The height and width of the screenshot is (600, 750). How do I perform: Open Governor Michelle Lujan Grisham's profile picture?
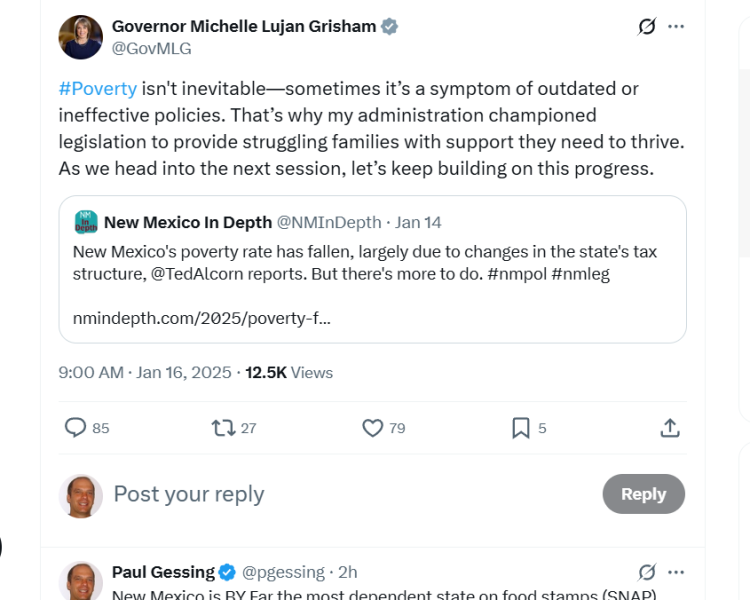[x=80, y=37]
